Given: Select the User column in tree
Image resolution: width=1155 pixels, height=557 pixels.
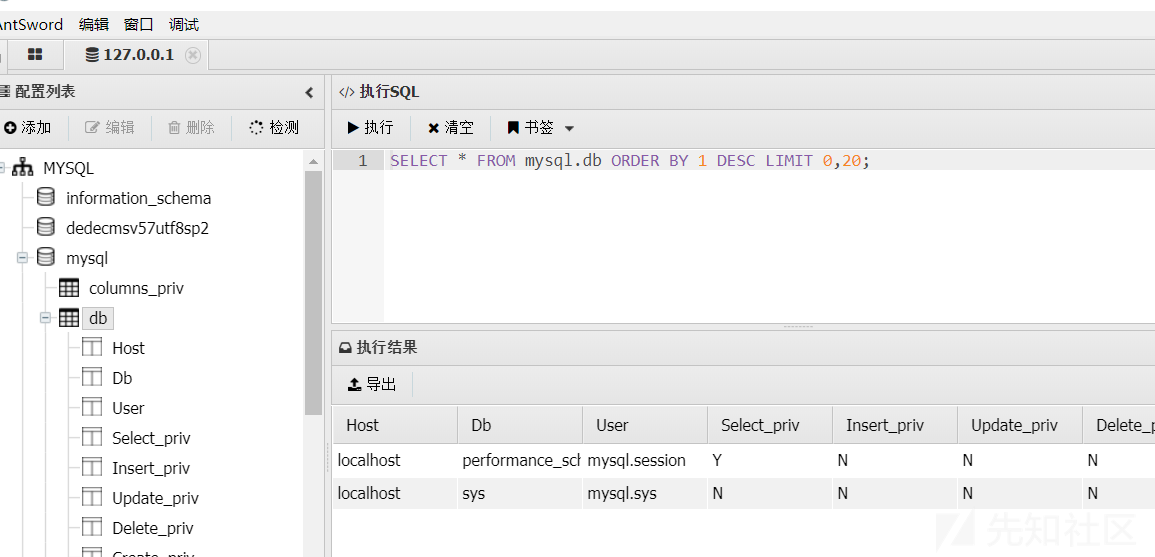Looking at the screenshot, I should [x=128, y=408].
